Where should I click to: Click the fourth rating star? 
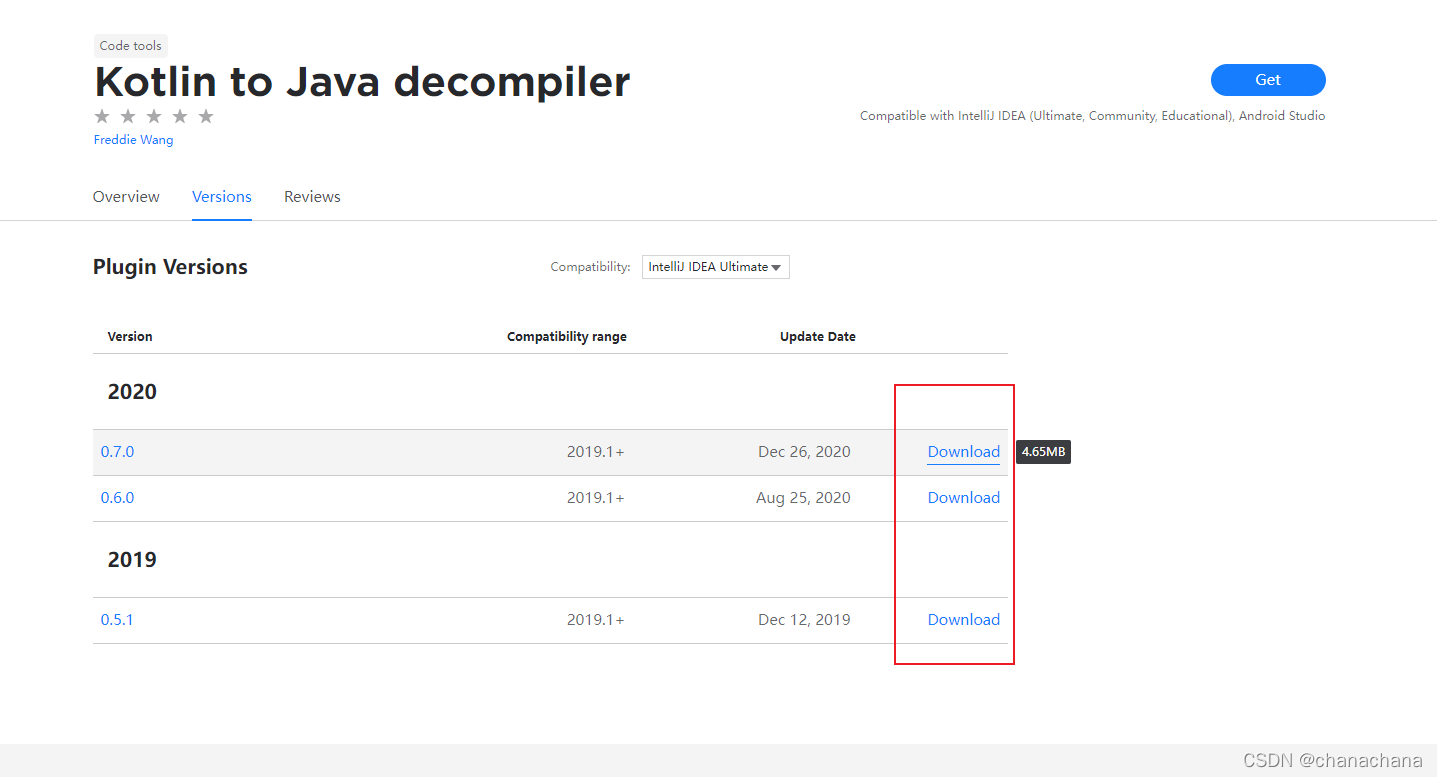click(x=180, y=116)
